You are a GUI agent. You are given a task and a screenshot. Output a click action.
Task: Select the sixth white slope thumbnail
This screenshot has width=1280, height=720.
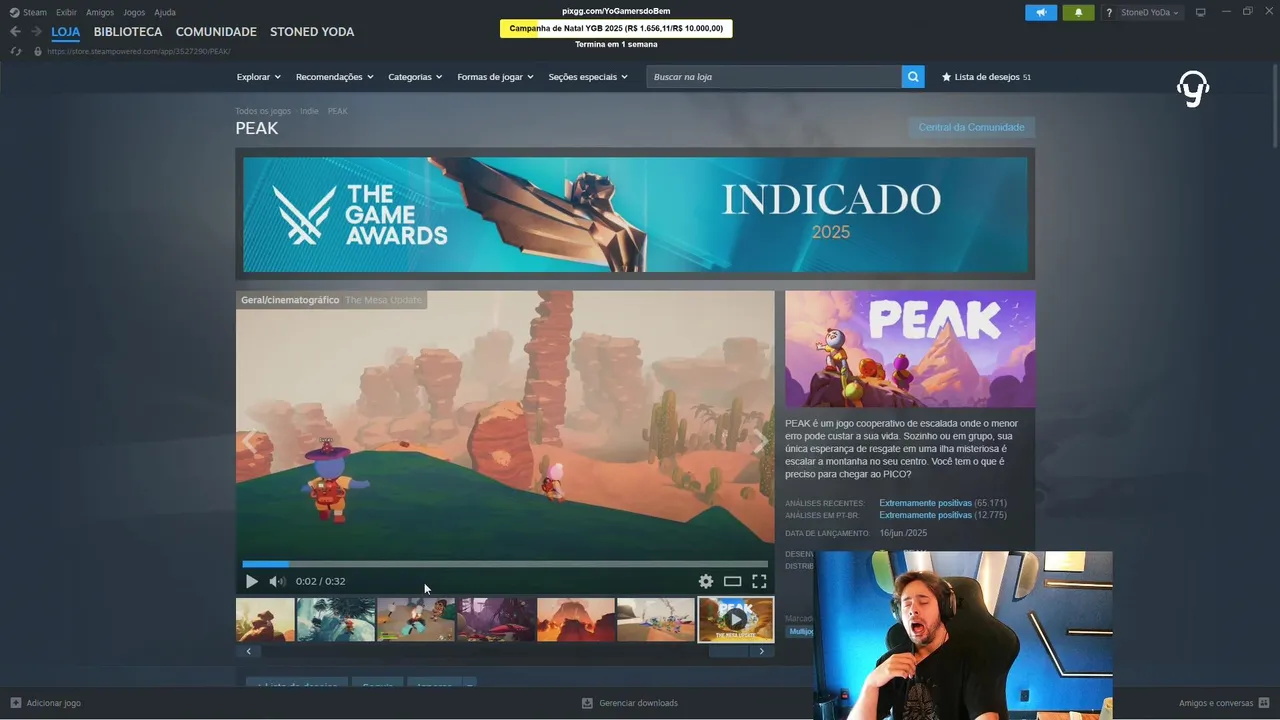656,619
